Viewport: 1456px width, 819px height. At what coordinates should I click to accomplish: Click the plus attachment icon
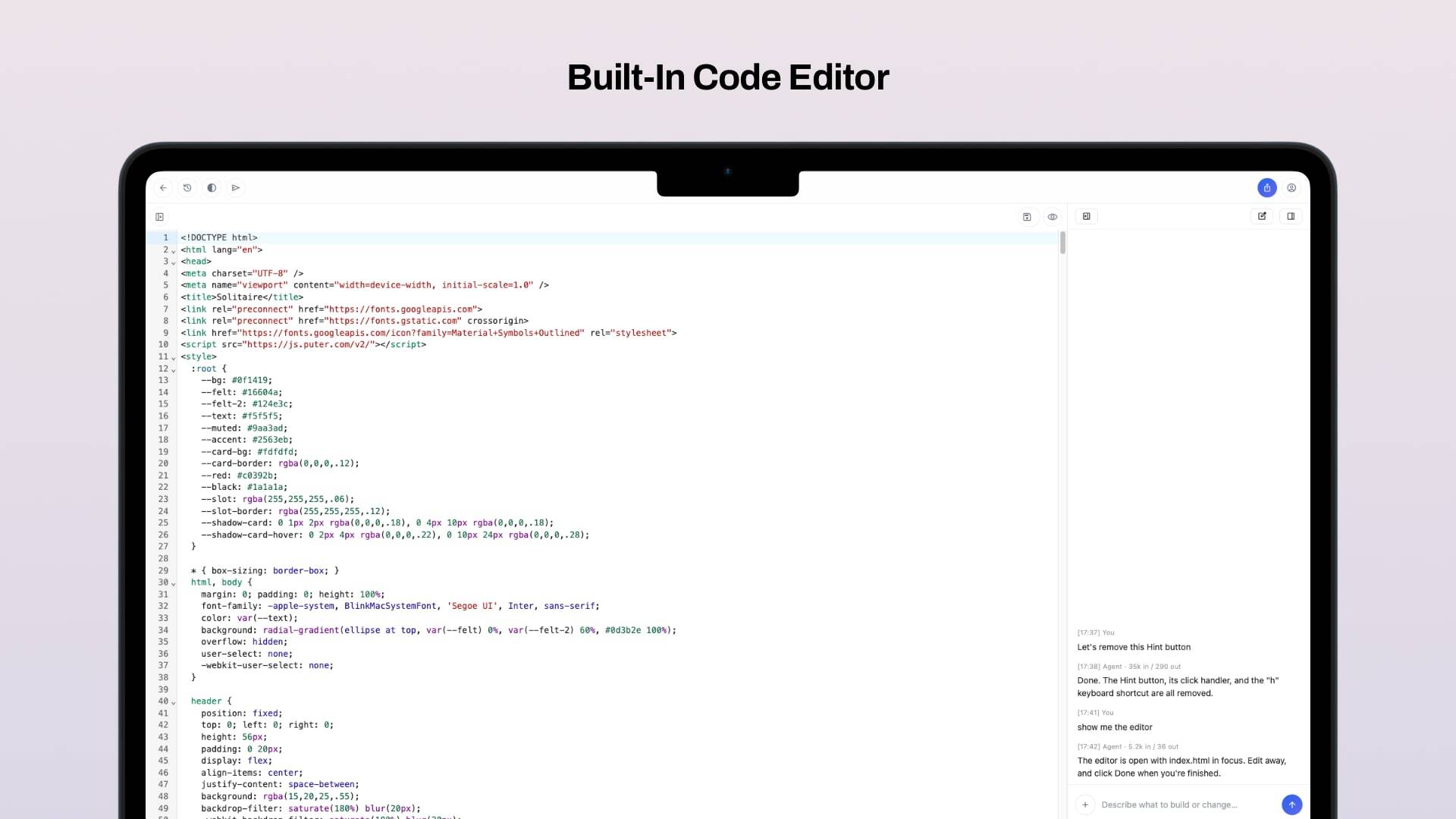click(1085, 805)
